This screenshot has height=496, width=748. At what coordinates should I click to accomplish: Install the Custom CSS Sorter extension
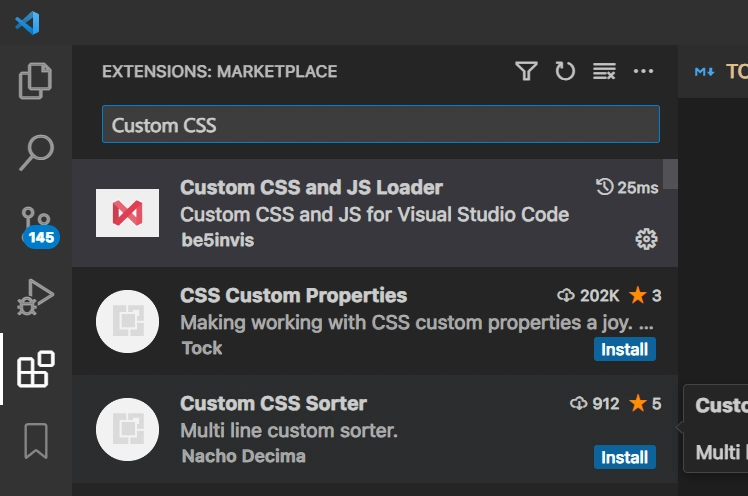tap(625, 457)
